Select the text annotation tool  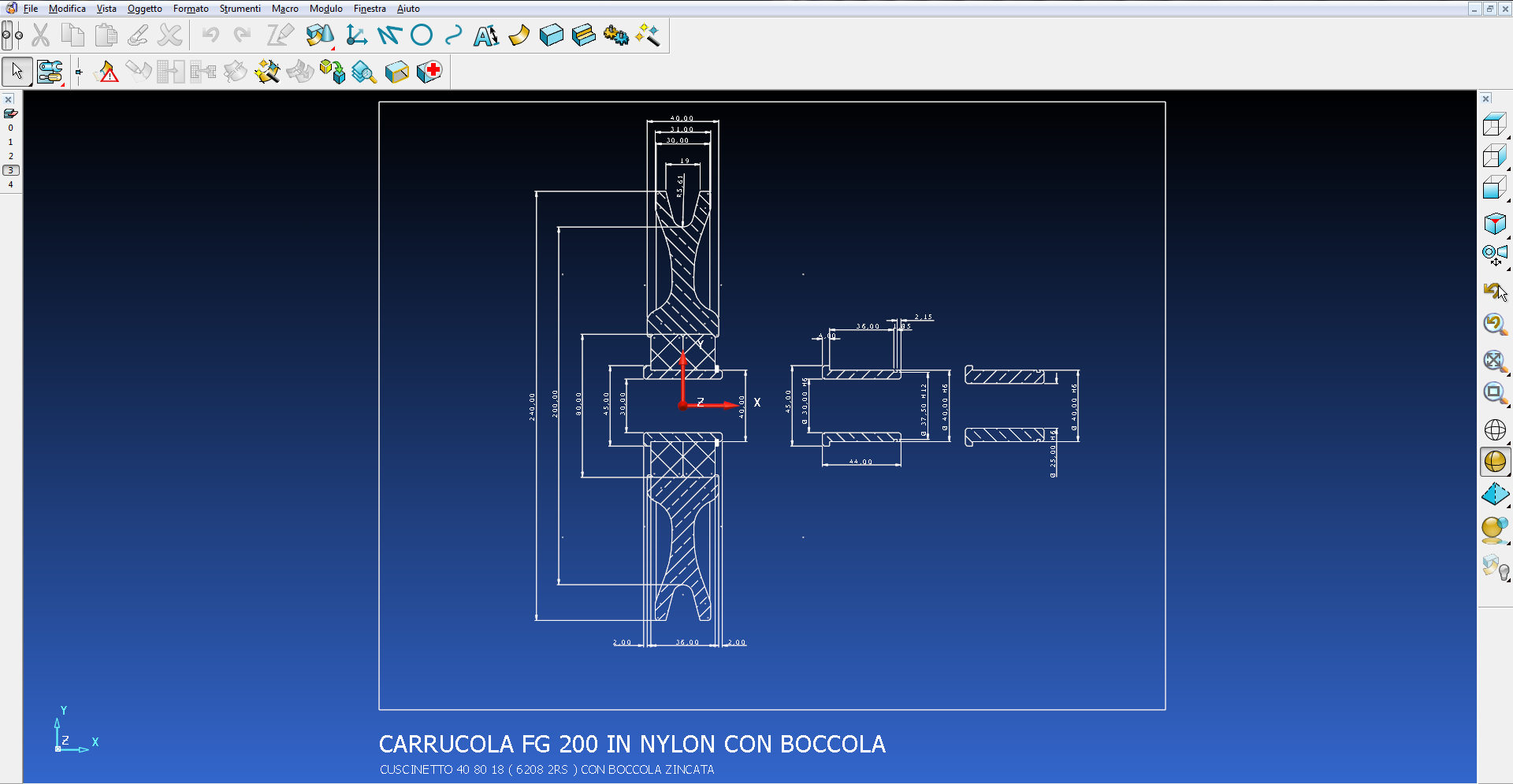pos(486,35)
